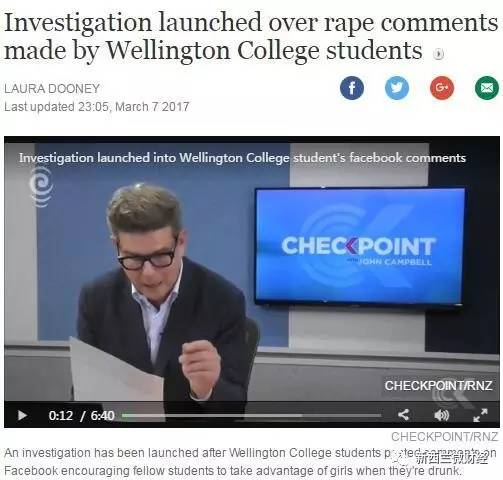The image size is (503, 480).
Task: Seek along the video progress bar
Action: click(x=252, y=415)
